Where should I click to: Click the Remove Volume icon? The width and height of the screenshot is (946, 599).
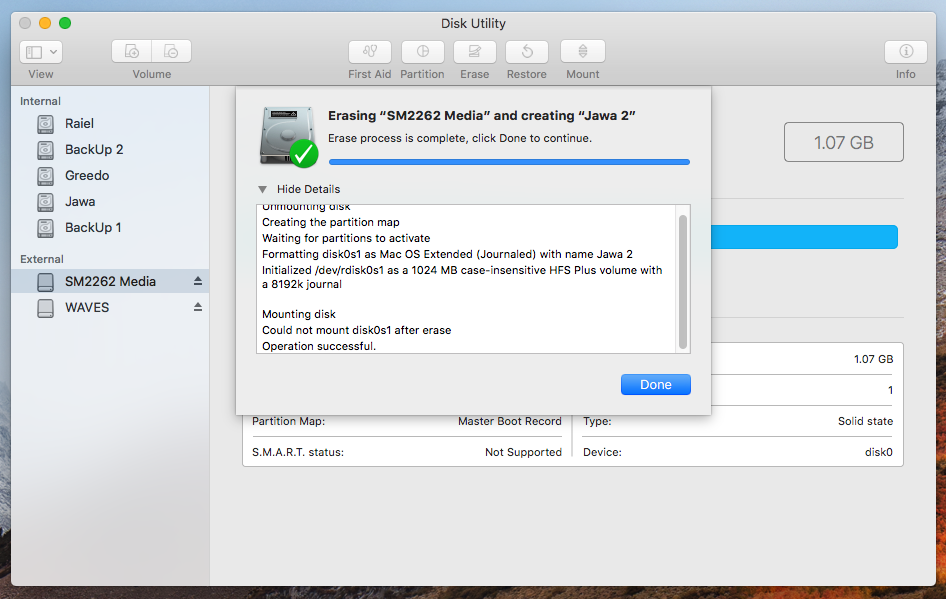(171, 51)
